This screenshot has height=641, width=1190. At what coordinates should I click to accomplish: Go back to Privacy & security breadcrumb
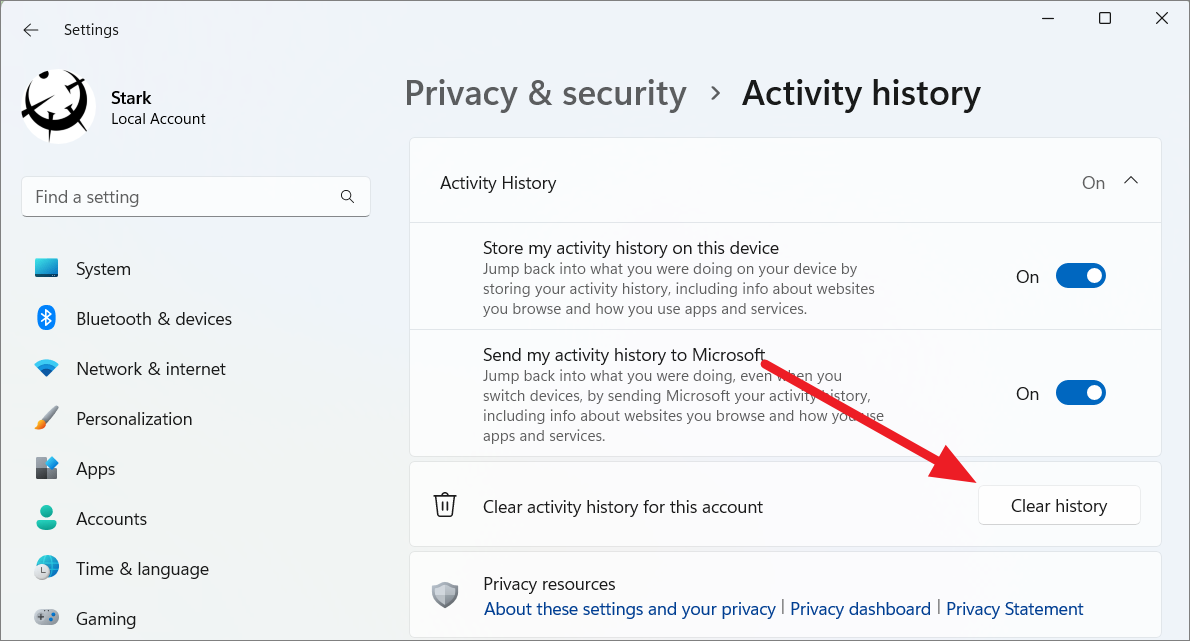tap(546, 94)
